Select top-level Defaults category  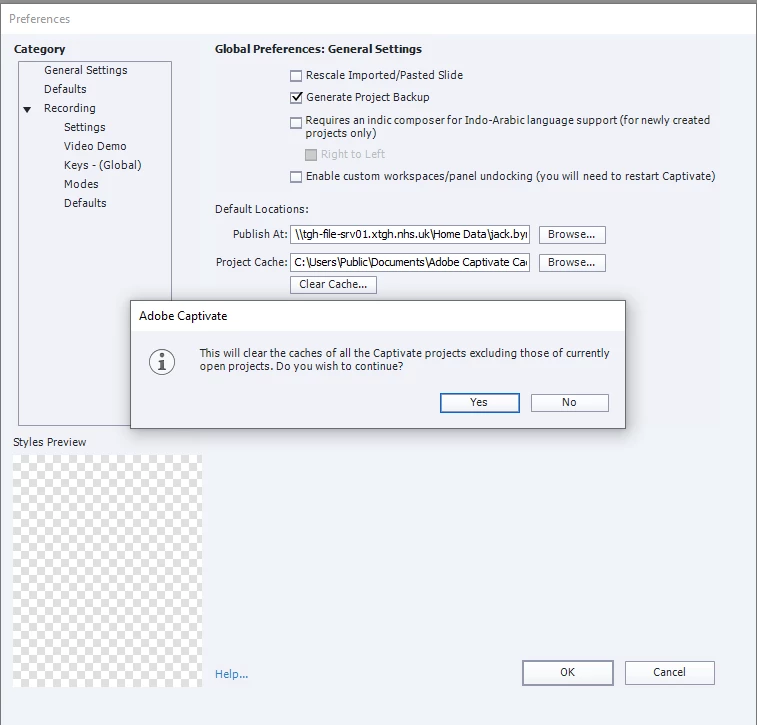pos(65,89)
